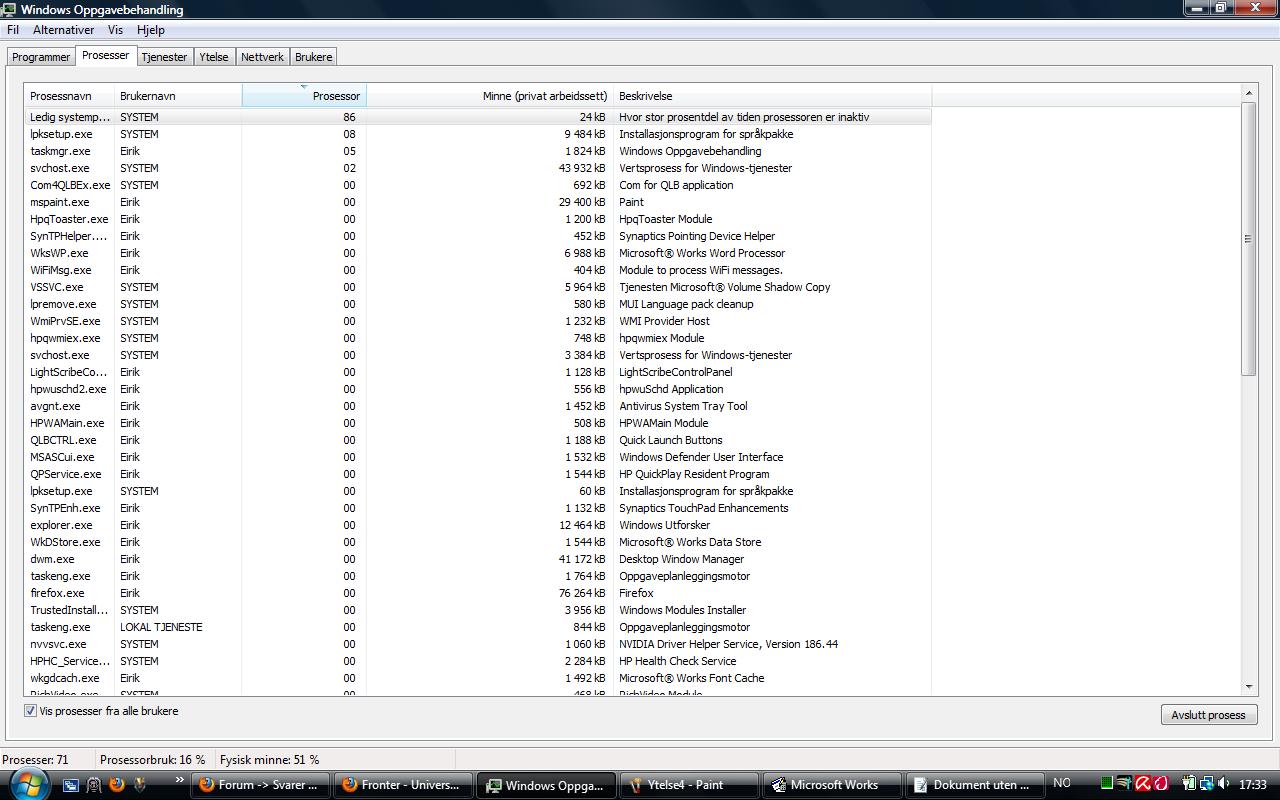The image size is (1280, 800).
Task: Select QLBCTRL.exe process row
Action: pyautogui.click(x=478, y=440)
